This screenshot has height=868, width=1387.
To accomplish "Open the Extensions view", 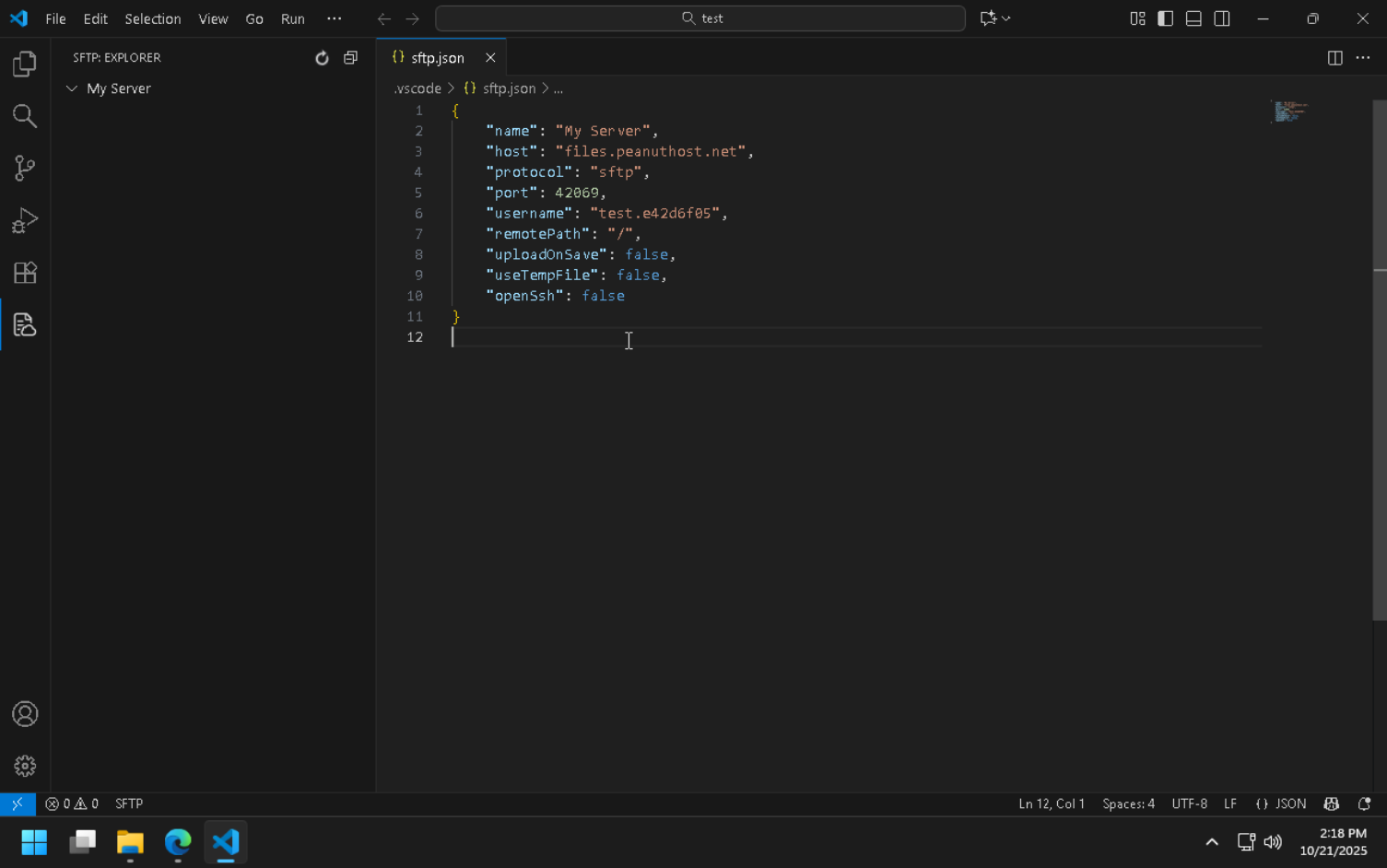I will point(25,273).
